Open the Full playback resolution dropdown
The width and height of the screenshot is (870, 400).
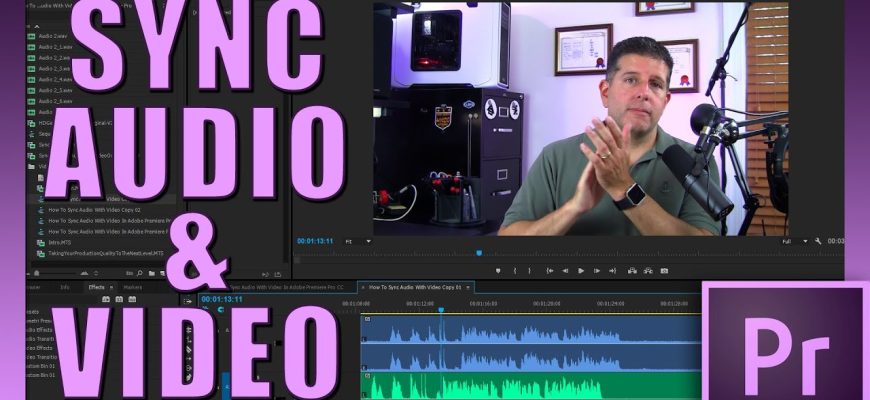click(x=794, y=241)
